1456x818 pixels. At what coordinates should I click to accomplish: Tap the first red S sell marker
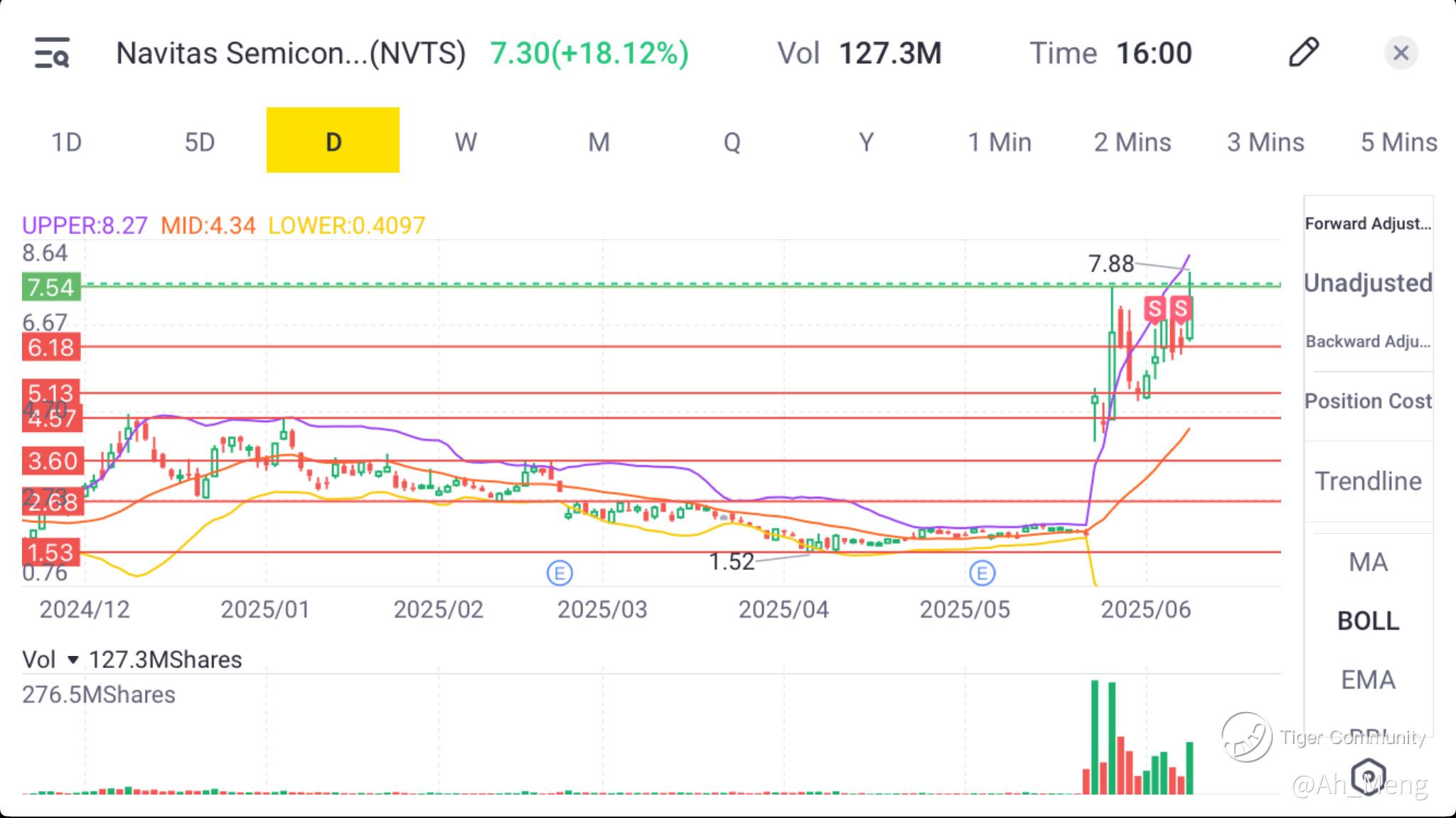1155,309
